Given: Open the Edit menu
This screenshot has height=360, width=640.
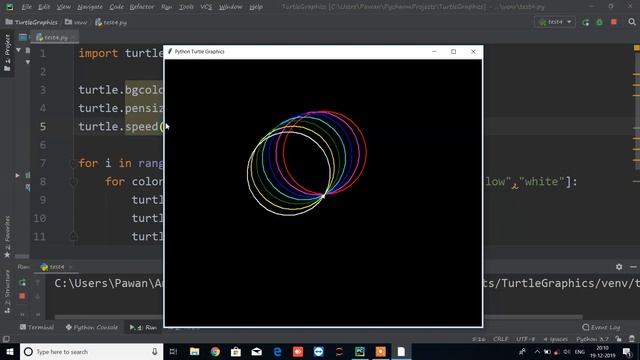Looking at the screenshot, I should click(44, 7).
